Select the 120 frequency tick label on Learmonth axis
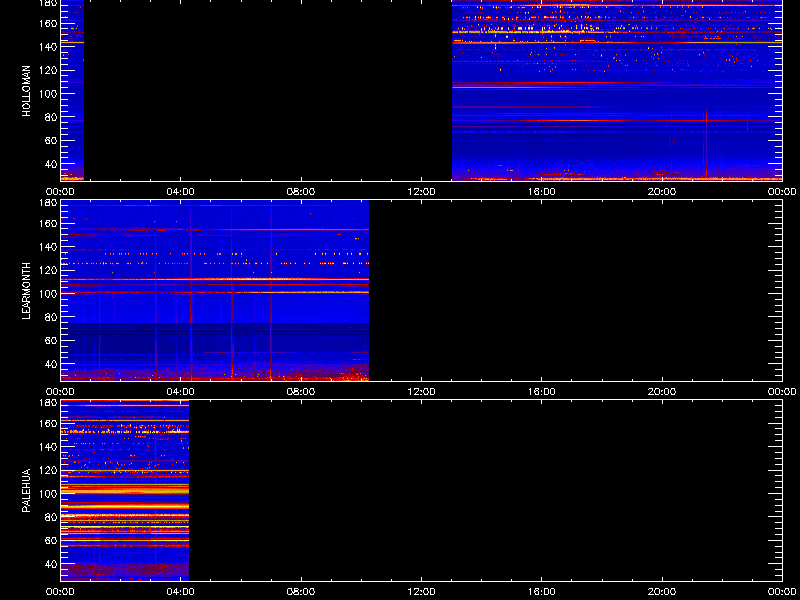Image resolution: width=800 pixels, height=600 pixels. [x=49, y=270]
